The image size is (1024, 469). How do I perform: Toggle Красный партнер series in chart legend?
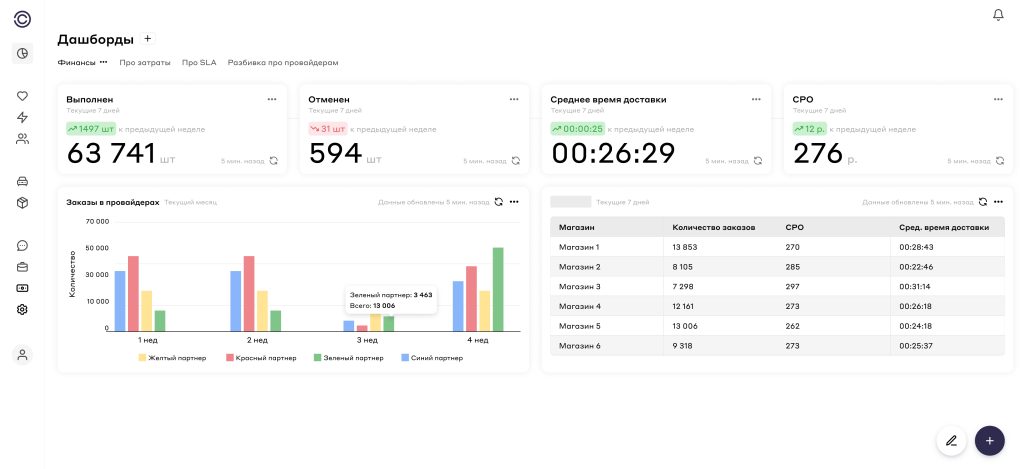260,357
